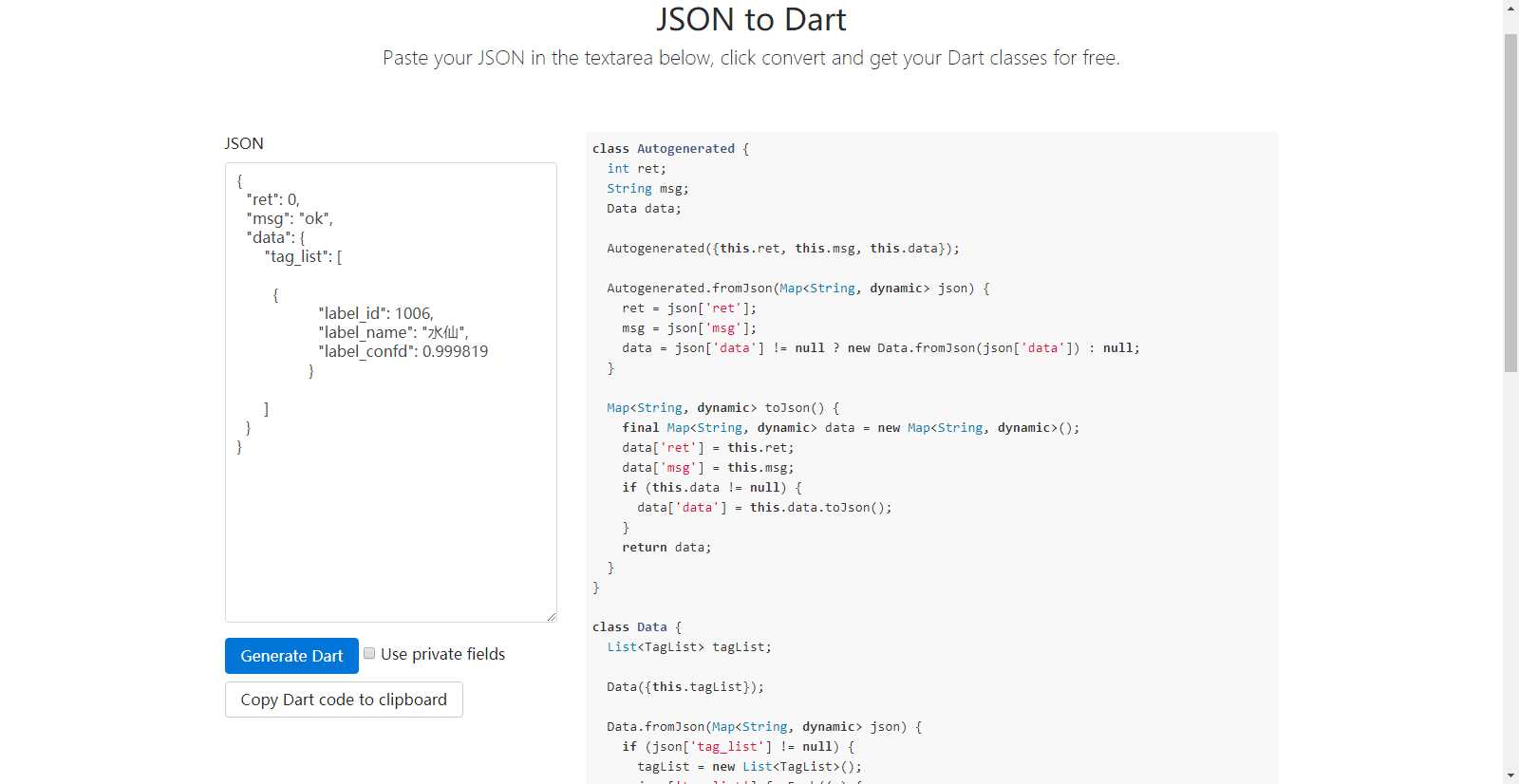Click the "int ret;" declaration line
The height and width of the screenshot is (784, 1519).
pos(637,169)
